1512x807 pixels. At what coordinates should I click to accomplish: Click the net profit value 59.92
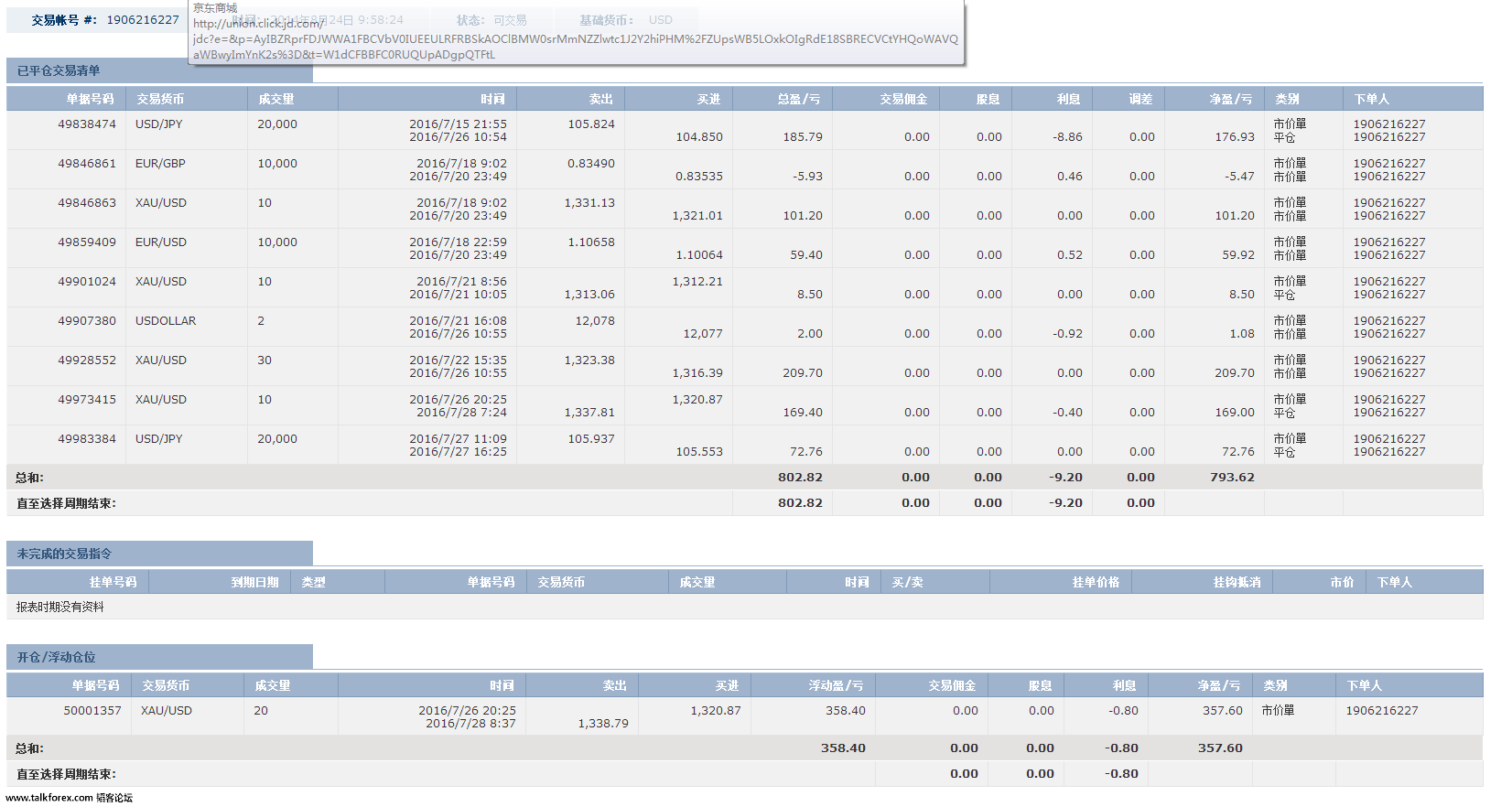coord(1238,255)
